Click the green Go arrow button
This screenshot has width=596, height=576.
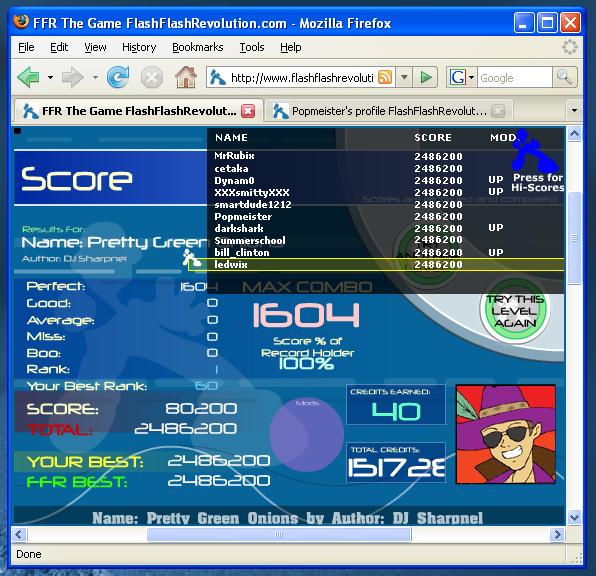tap(426, 78)
